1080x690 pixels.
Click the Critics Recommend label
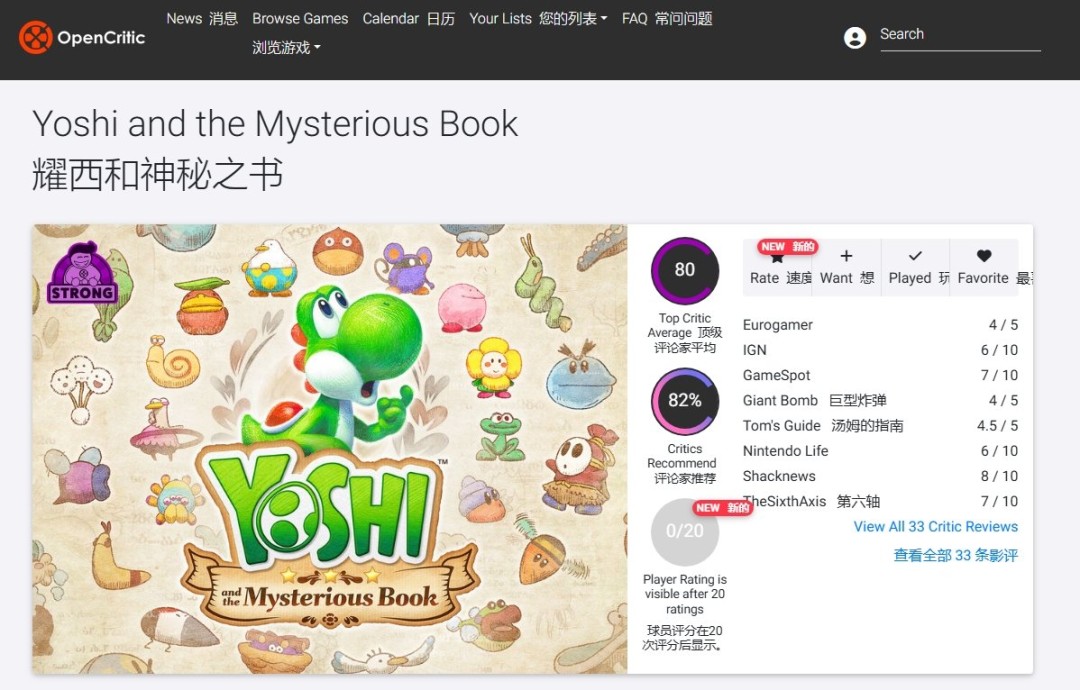(x=684, y=463)
